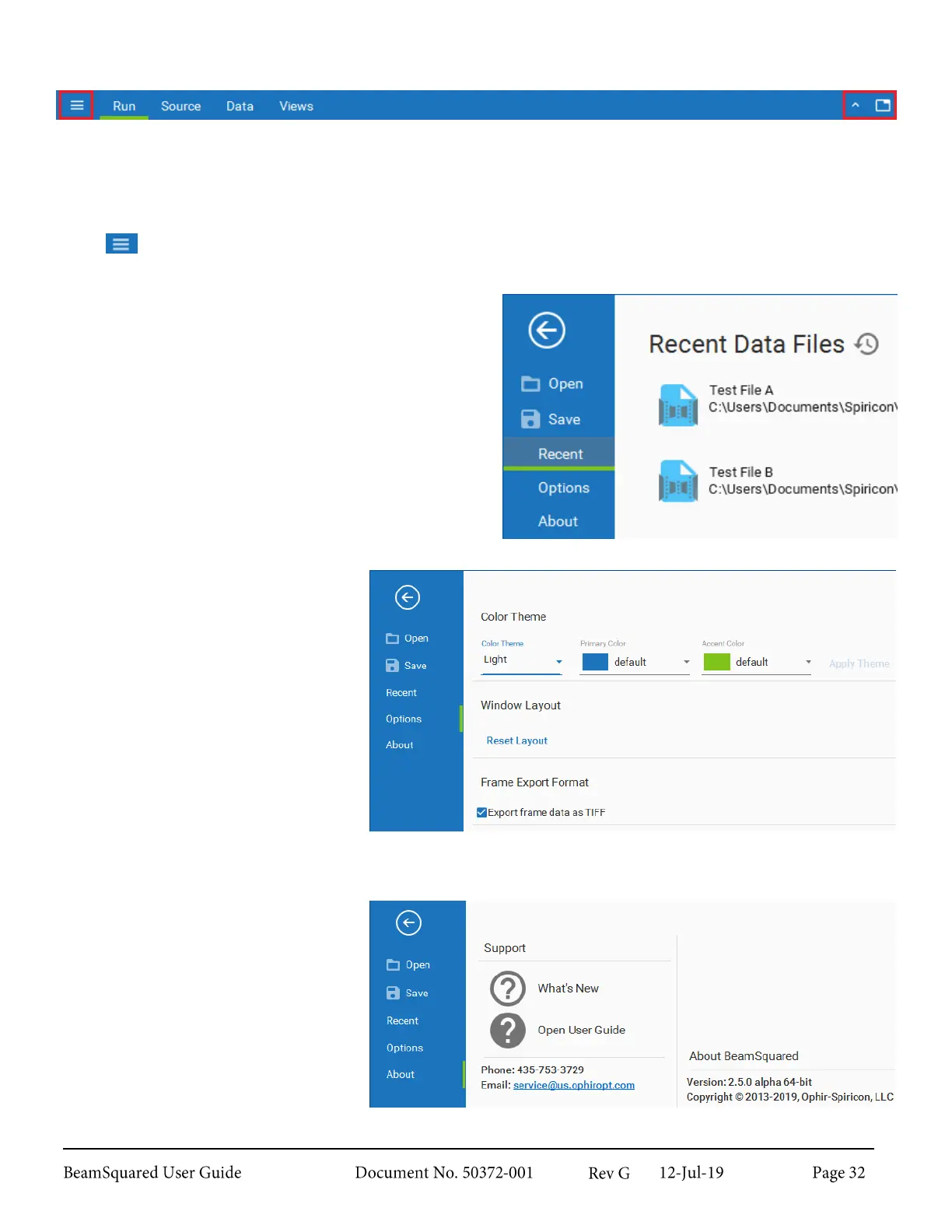Select Recent in the About panel sidebar
The height and width of the screenshot is (1232, 952).
[402, 1020]
